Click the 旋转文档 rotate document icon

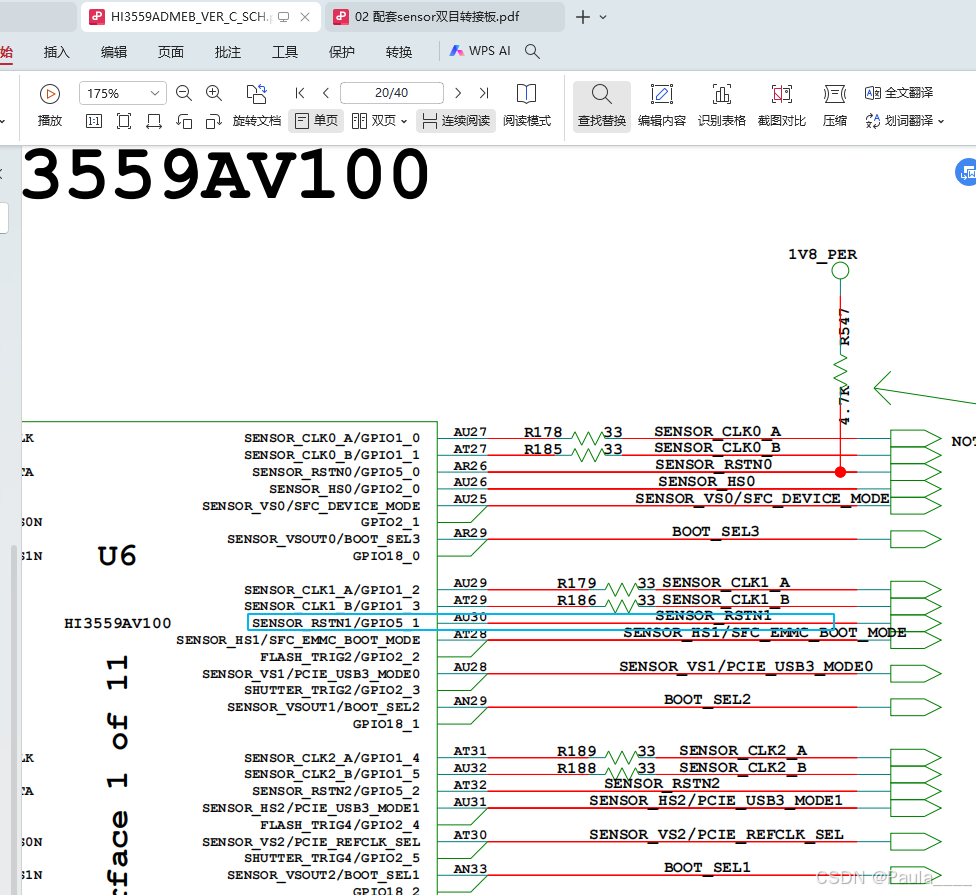pos(256,94)
